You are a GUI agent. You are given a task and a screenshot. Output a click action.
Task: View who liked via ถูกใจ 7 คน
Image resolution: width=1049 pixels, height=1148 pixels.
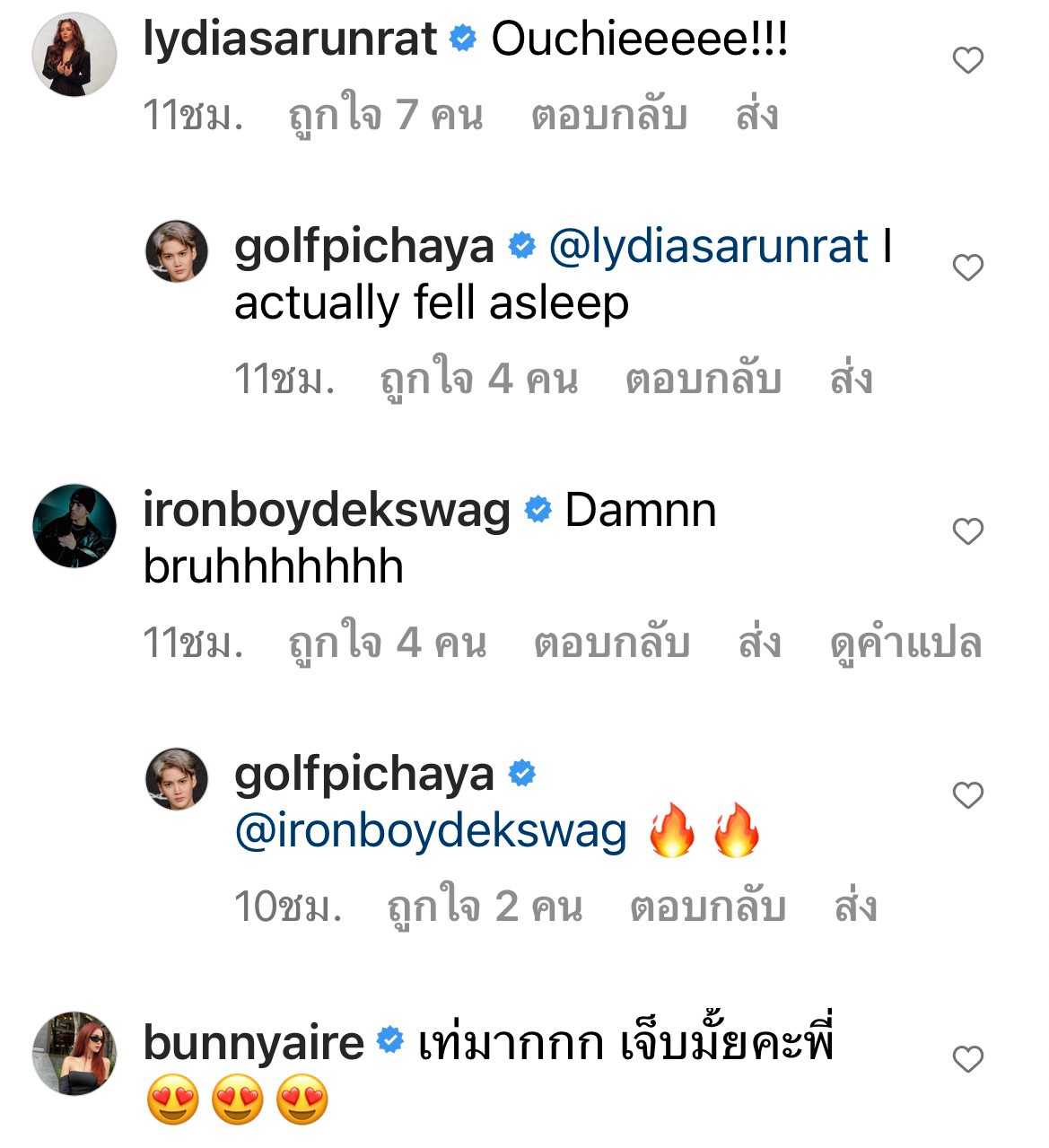pos(386,112)
